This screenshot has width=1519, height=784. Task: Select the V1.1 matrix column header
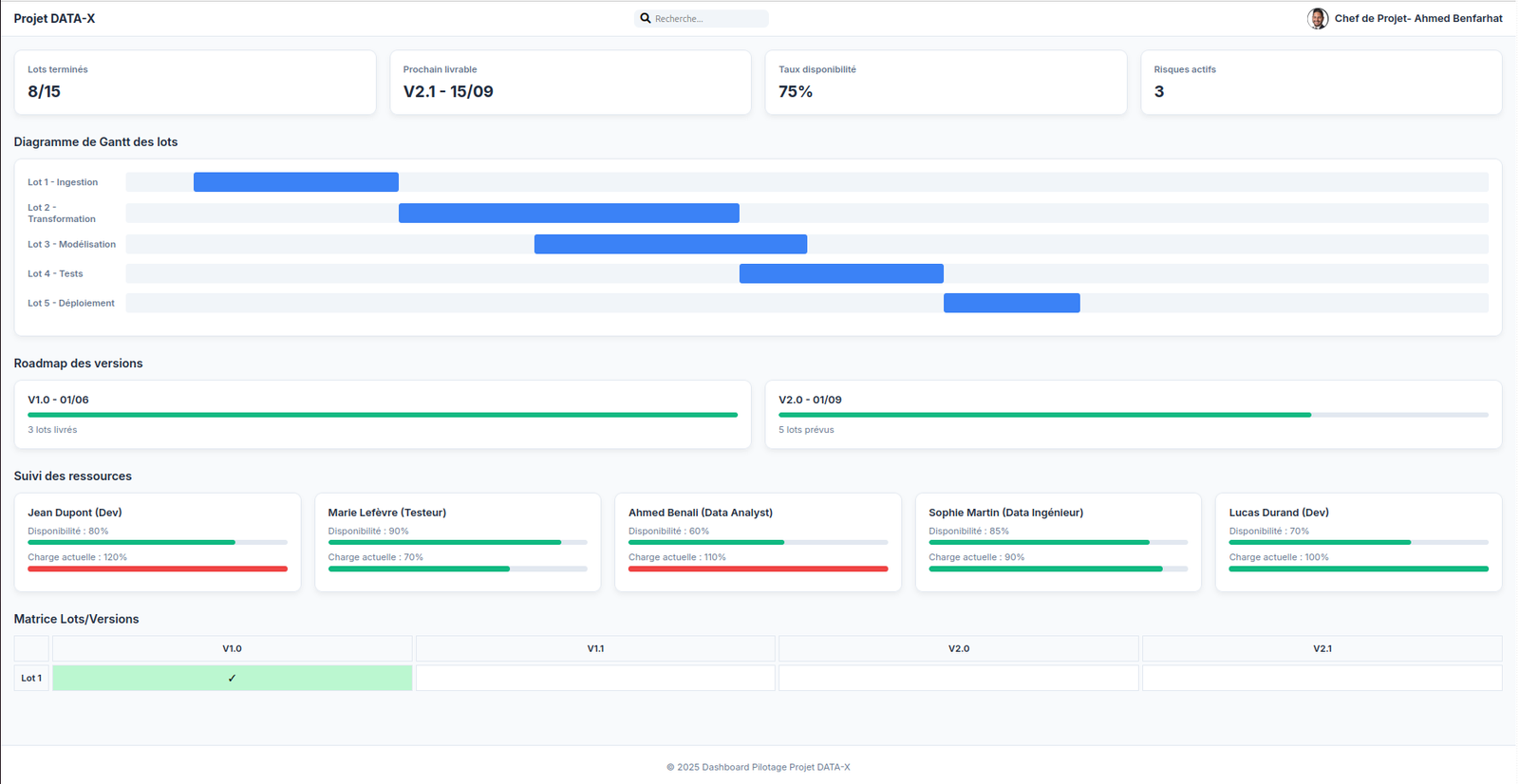tap(595, 648)
